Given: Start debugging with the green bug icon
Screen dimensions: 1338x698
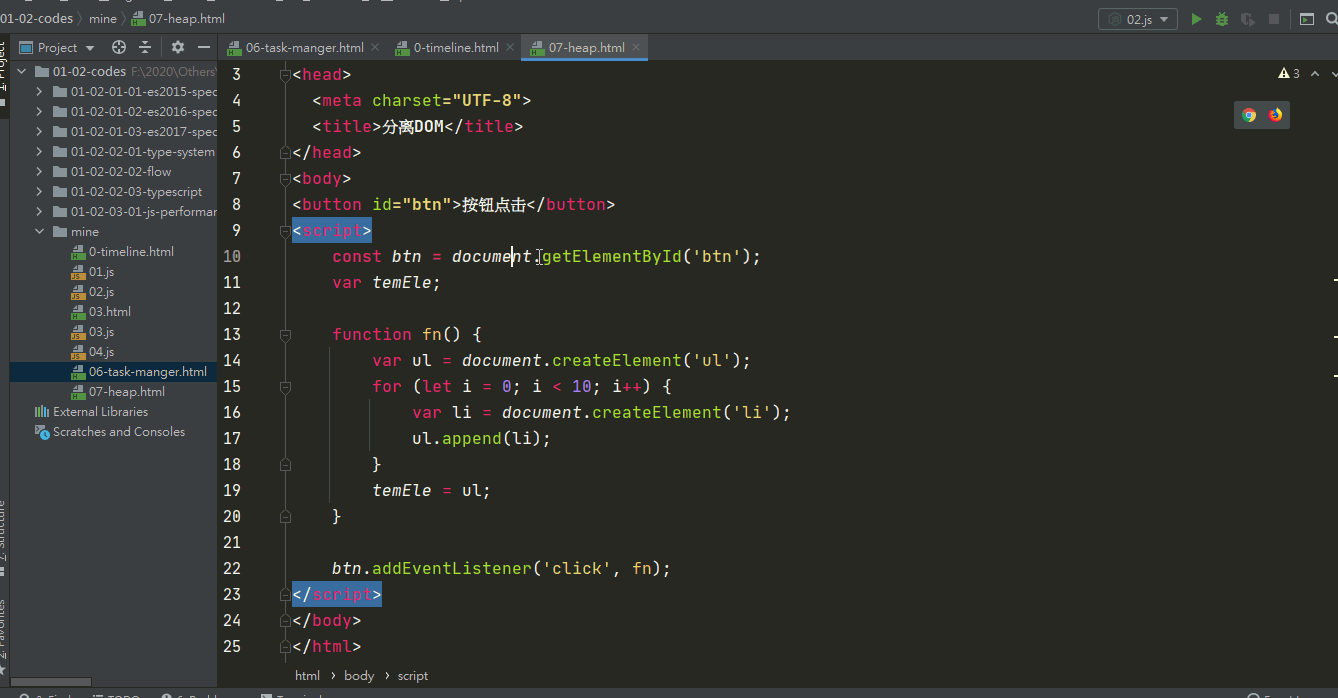Looking at the screenshot, I should coord(1222,19).
